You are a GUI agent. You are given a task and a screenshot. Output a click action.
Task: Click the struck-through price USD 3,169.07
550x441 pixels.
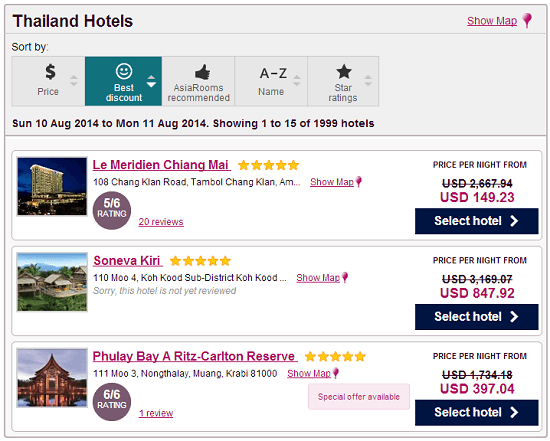(x=477, y=279)
